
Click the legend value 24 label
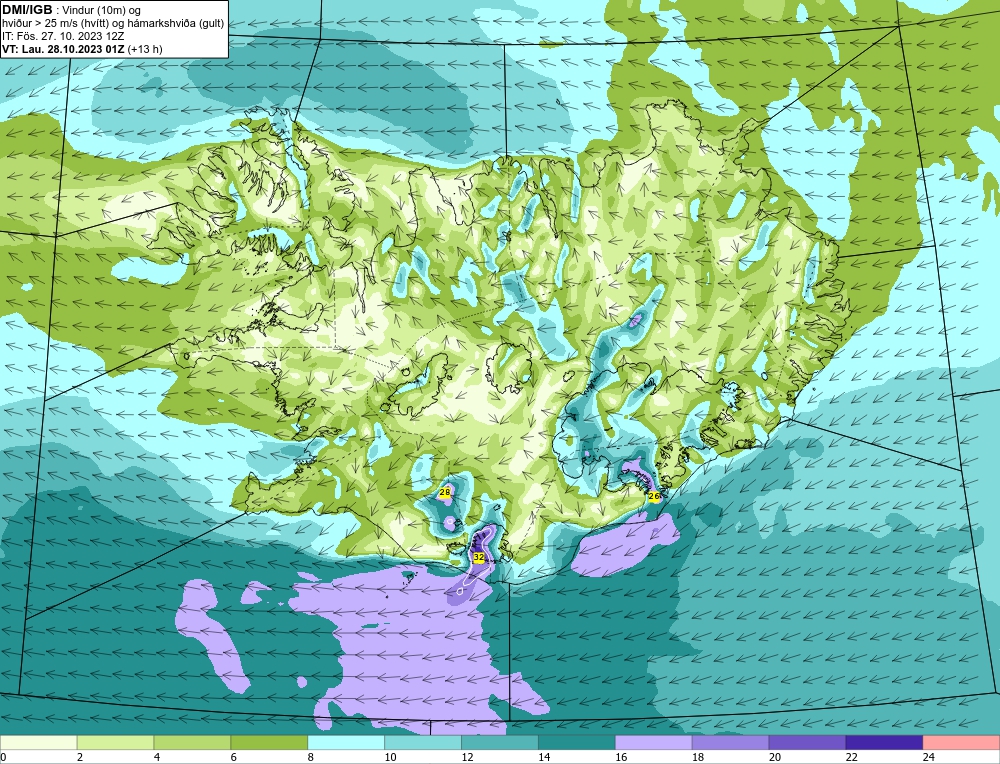coord(928,757)
